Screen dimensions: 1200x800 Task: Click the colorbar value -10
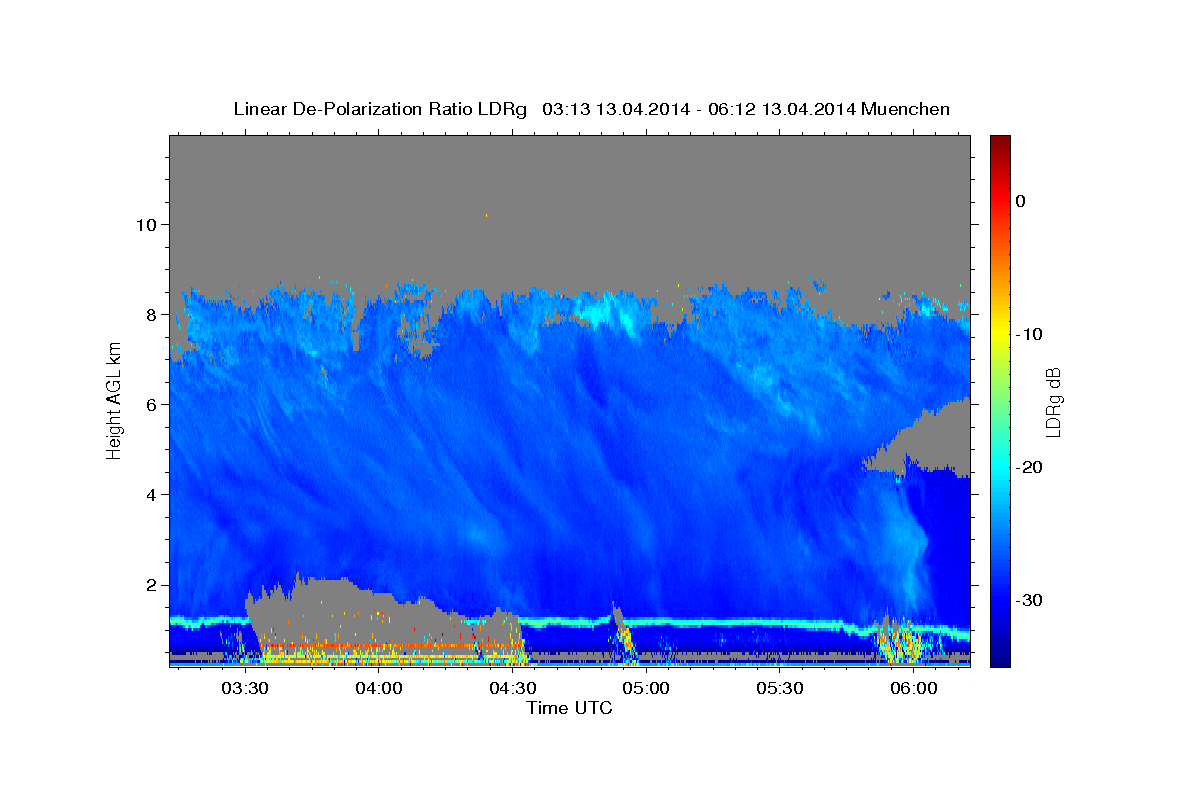1029,334
